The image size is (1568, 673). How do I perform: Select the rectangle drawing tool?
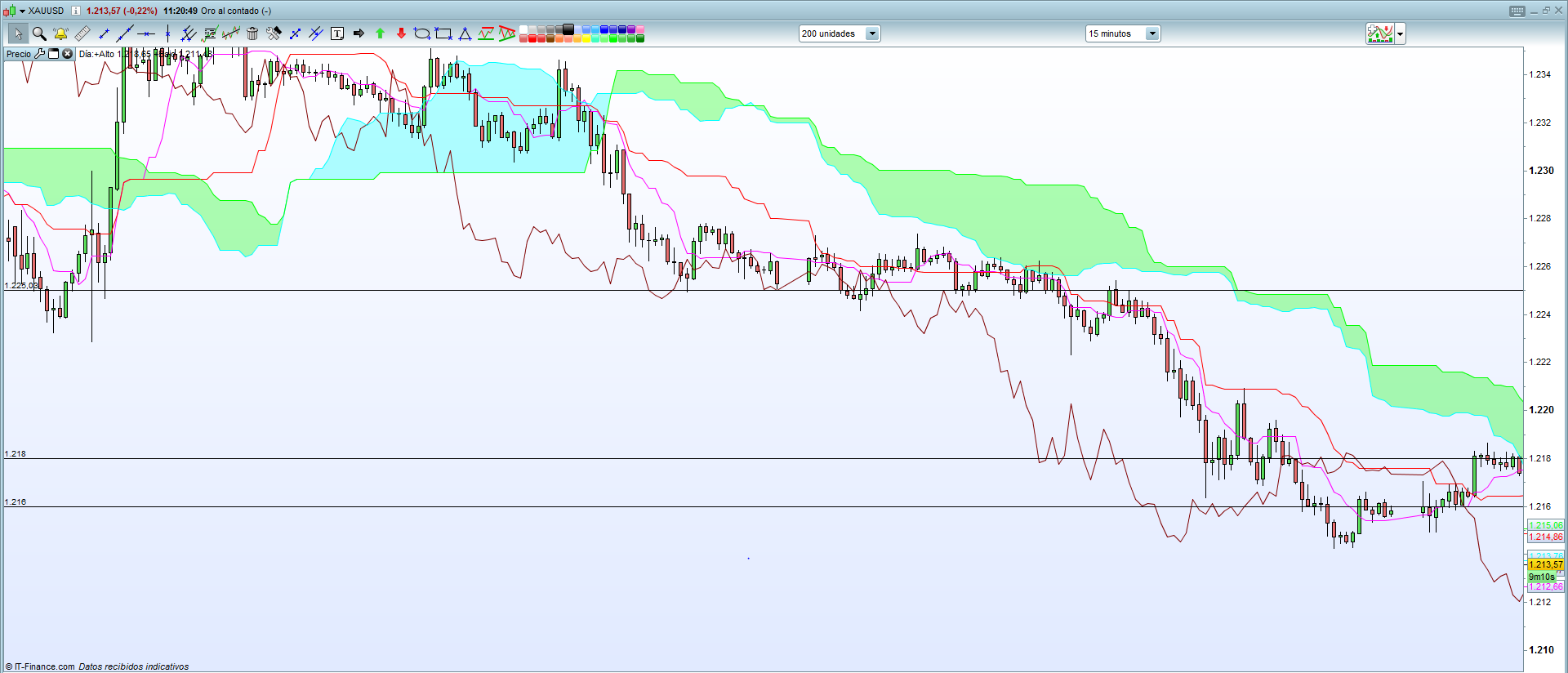coord(443,33)
